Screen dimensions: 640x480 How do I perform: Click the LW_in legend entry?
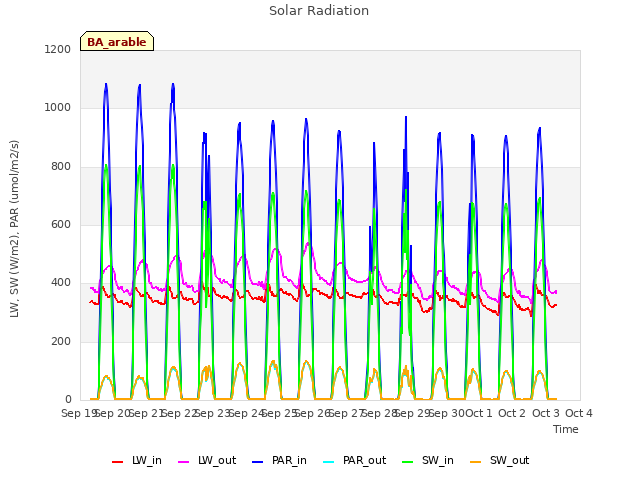[x=137, y=460]
